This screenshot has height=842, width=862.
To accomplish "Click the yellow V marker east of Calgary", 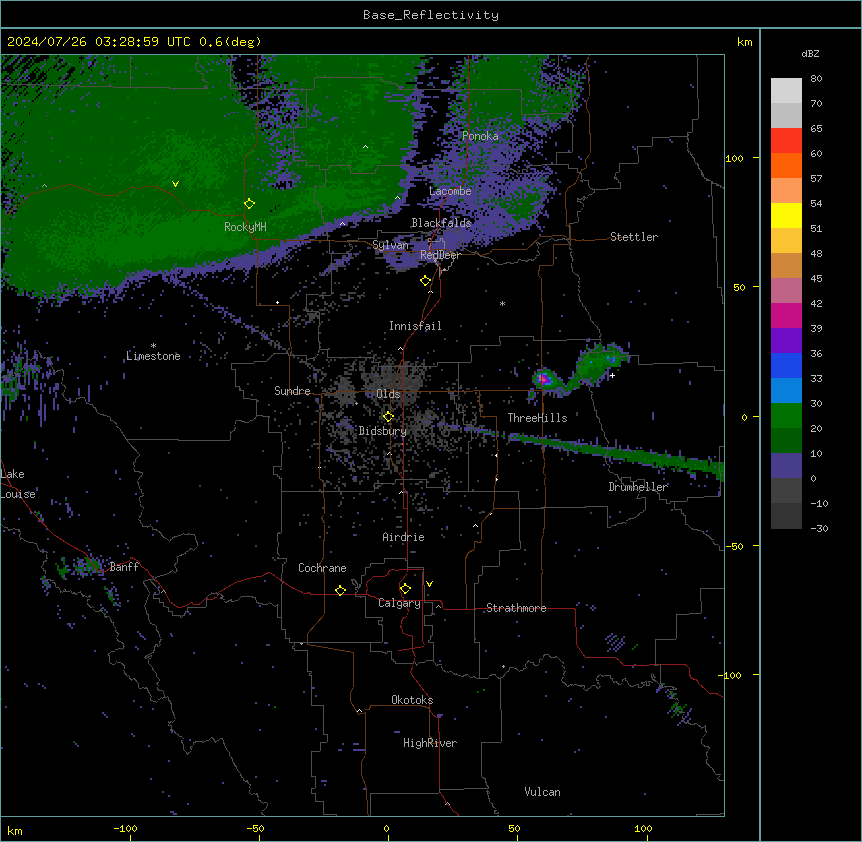I will [x=429, y=584].
